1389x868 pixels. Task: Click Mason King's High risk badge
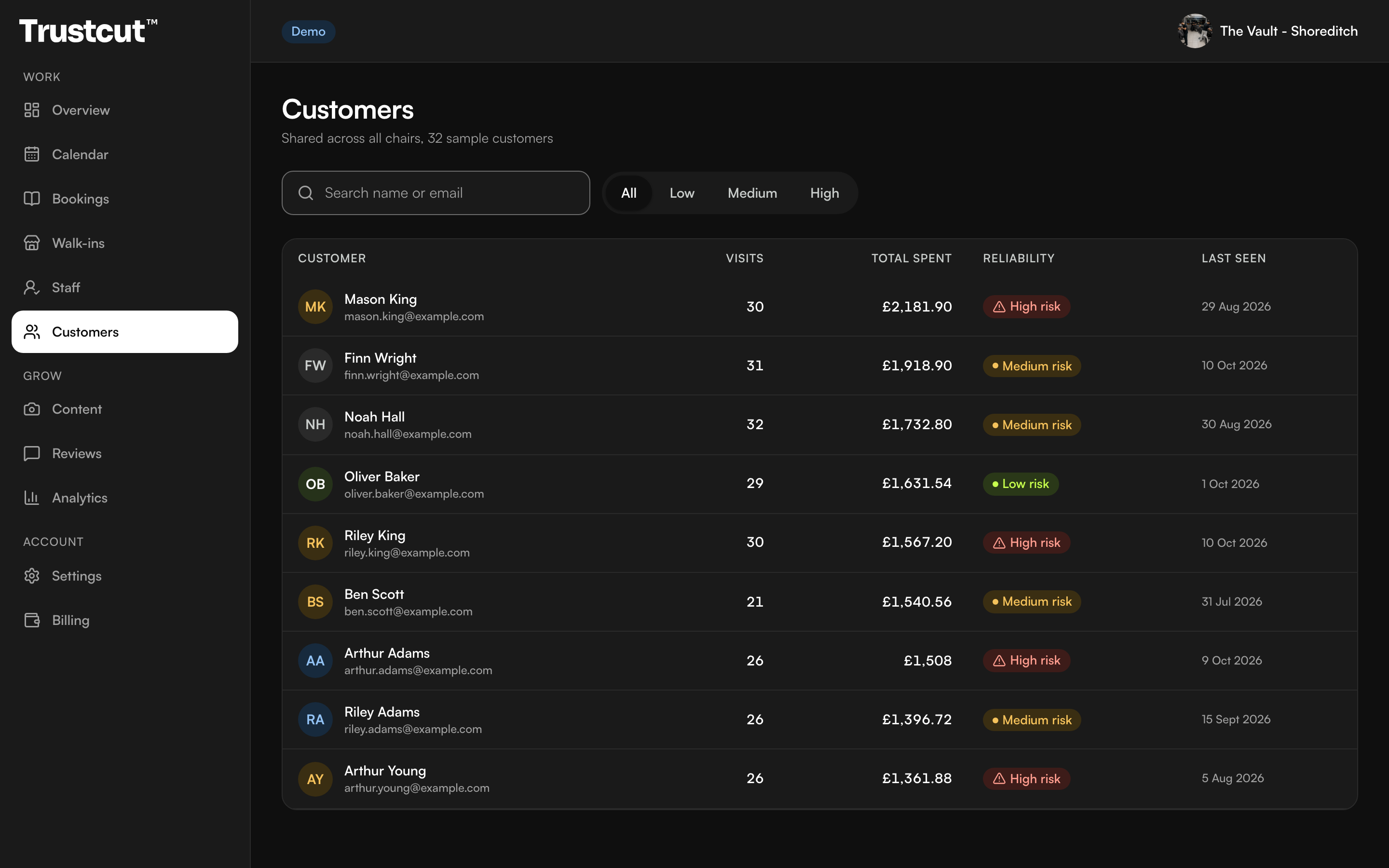point(1026,307)
